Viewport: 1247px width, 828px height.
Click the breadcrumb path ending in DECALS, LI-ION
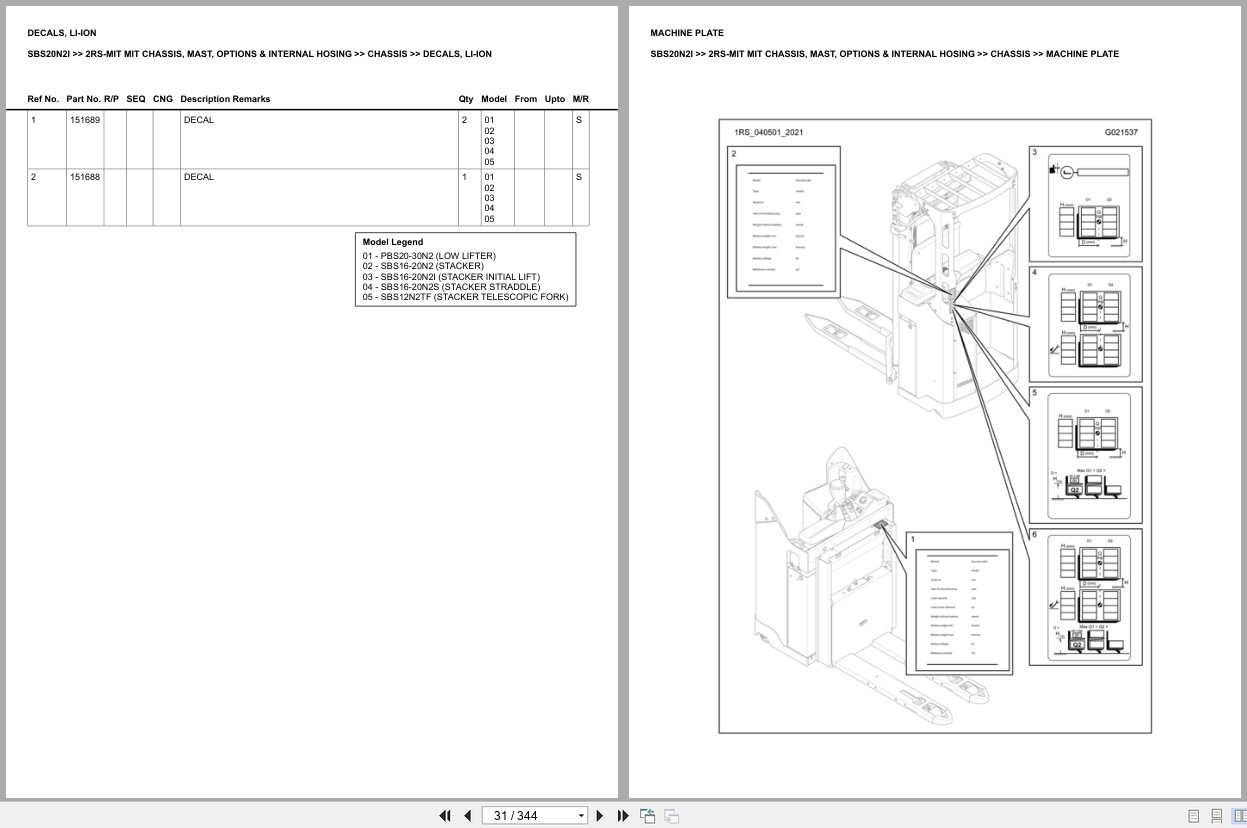259,54
